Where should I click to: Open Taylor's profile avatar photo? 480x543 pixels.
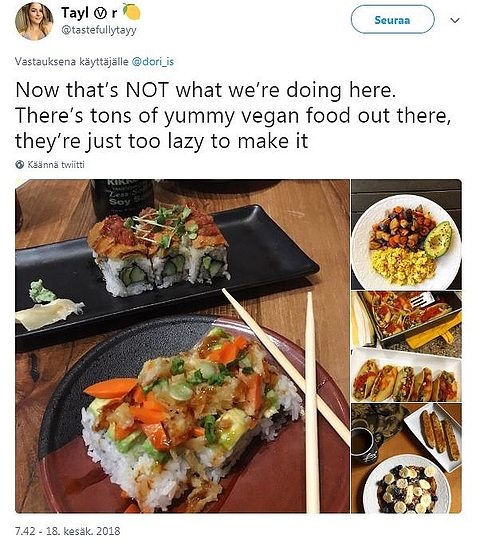(x=34, y=21)
